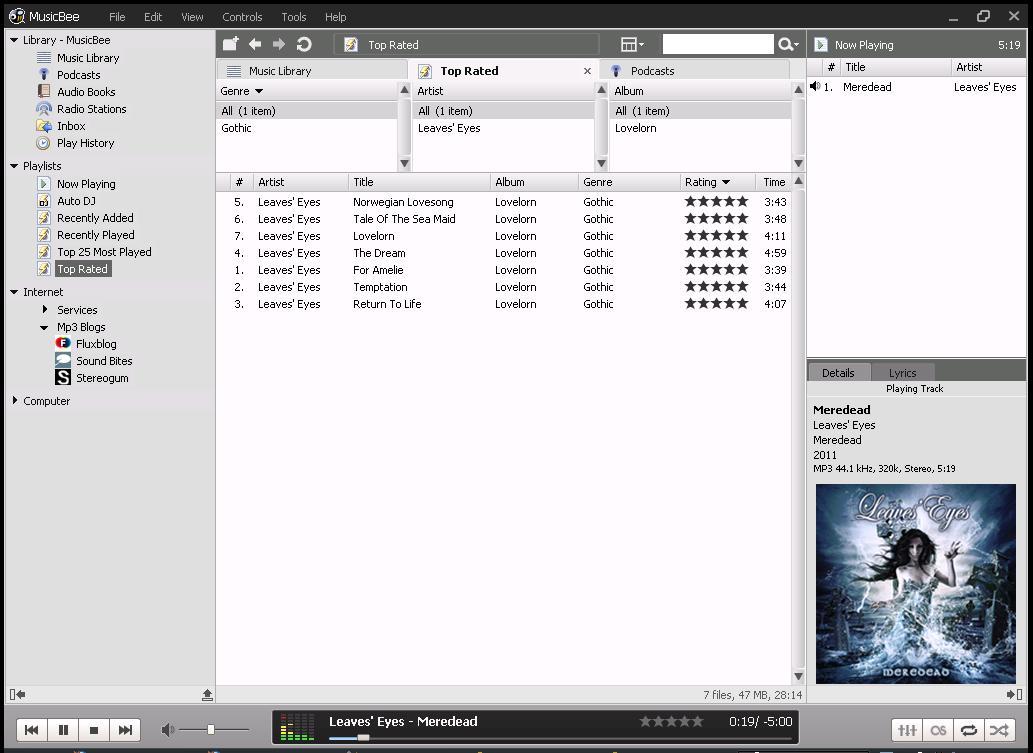The width and height of the screenshot is (1033, 753).
Task: Expand the Services node
Action: point(45,310)
